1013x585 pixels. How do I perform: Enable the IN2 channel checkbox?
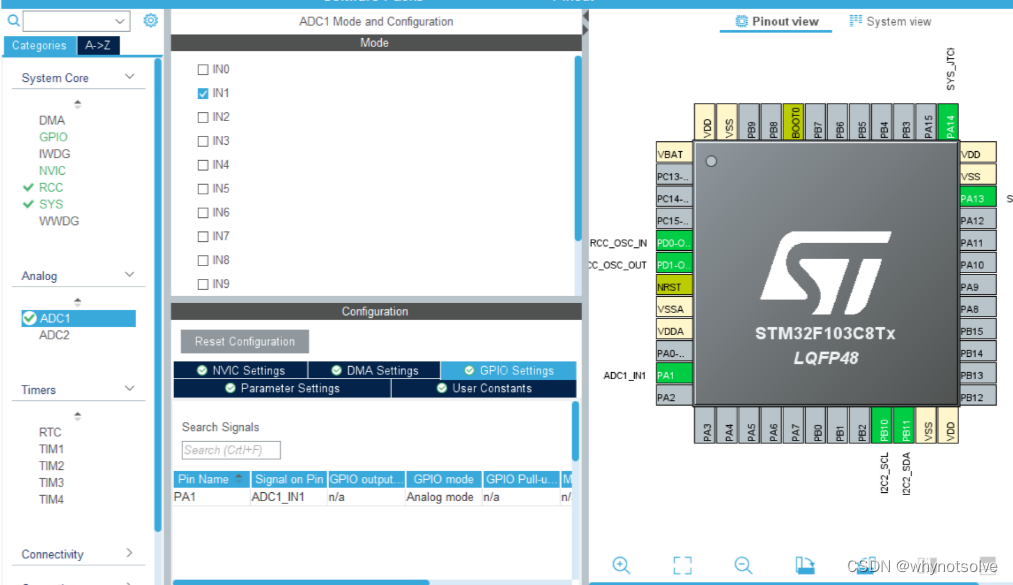[x=203, y=117]
